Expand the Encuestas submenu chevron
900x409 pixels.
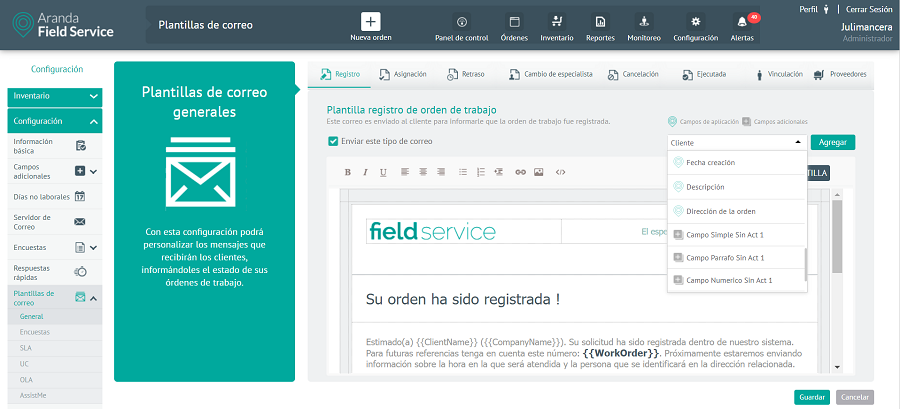pyautogui.click(x=94, y=248)
